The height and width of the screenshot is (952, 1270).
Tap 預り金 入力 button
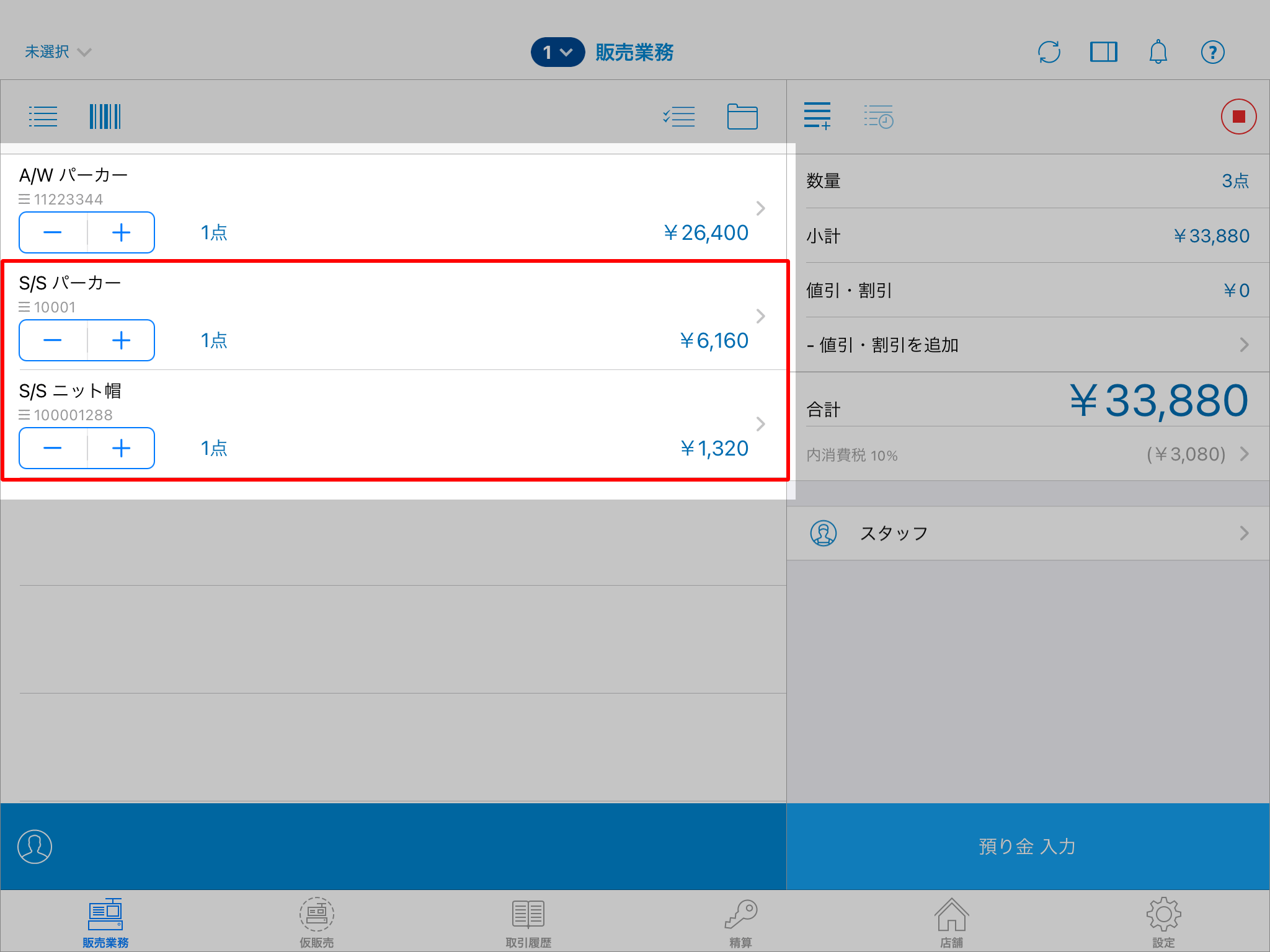point(1028,846)
